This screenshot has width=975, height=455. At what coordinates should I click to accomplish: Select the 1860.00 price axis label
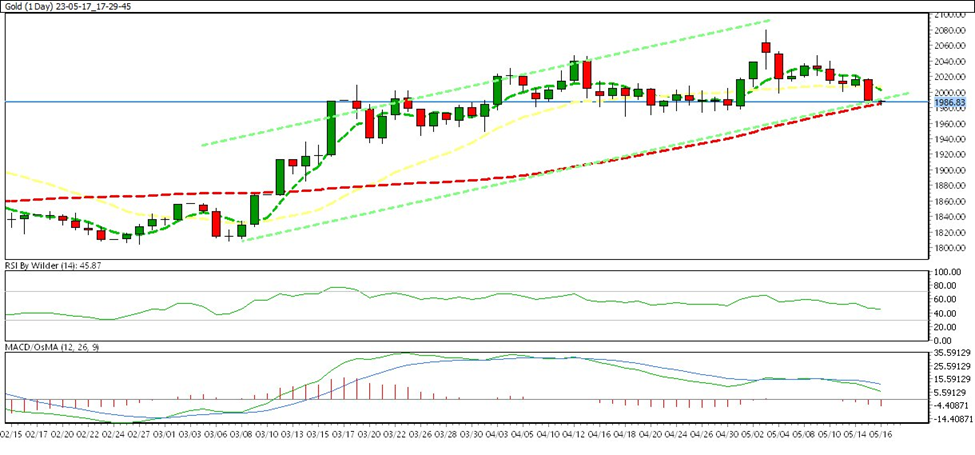pyautogui.click(x=949, y=202)
